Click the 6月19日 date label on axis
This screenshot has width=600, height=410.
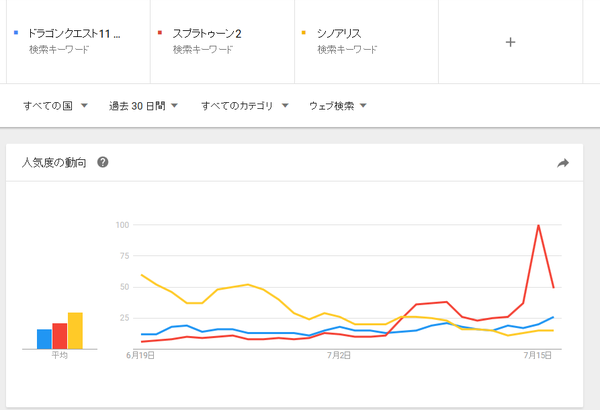pos(140,355)
